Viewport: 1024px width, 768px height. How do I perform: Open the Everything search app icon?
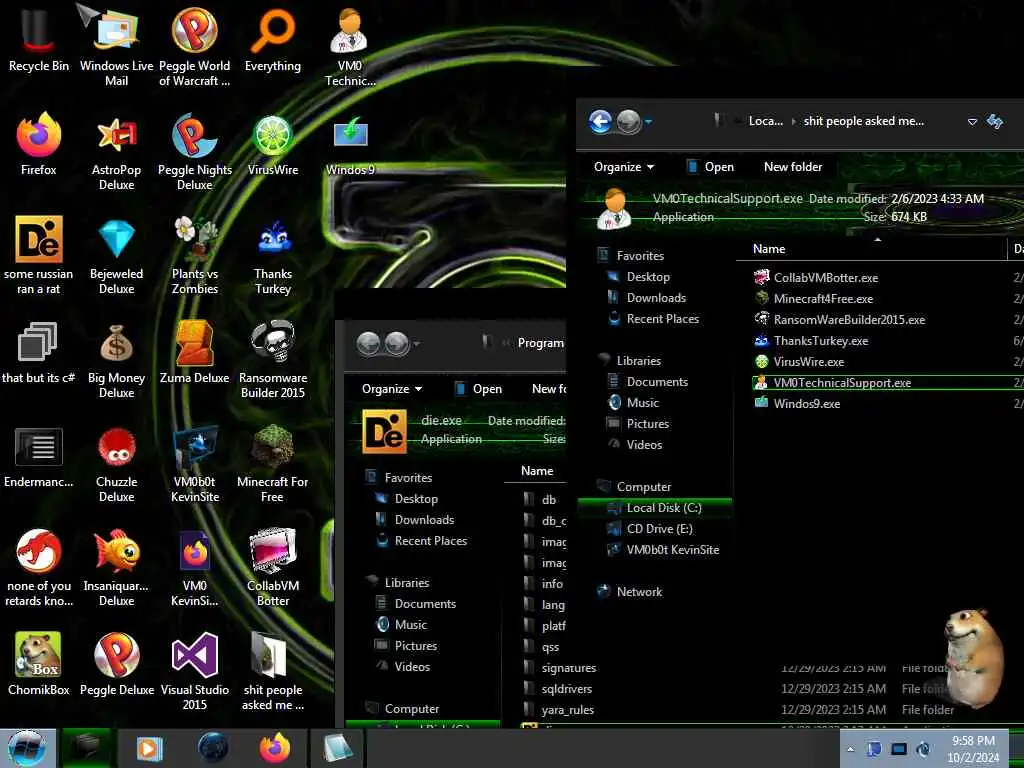click(x=273, y=40)
